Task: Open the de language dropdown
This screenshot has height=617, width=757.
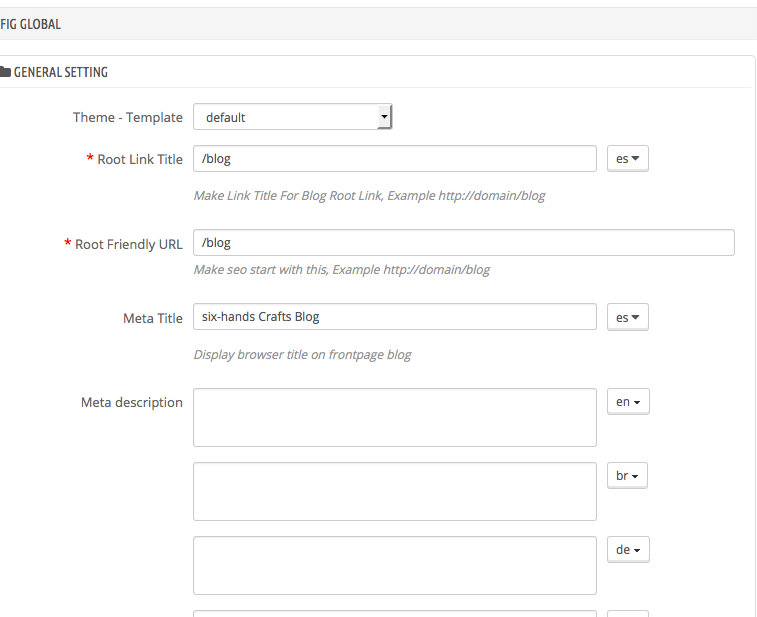Action: 628,549
